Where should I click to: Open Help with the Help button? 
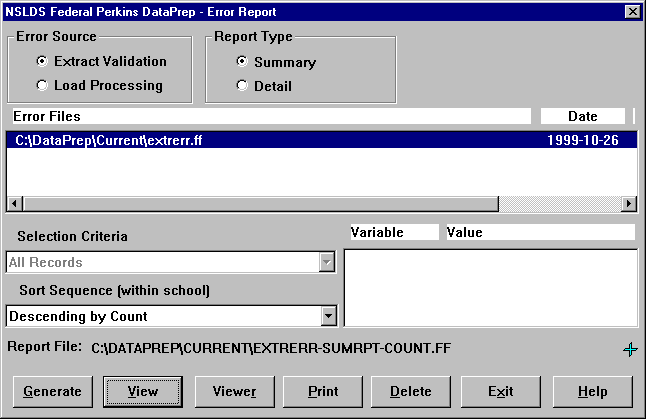(x=592, y=391)
